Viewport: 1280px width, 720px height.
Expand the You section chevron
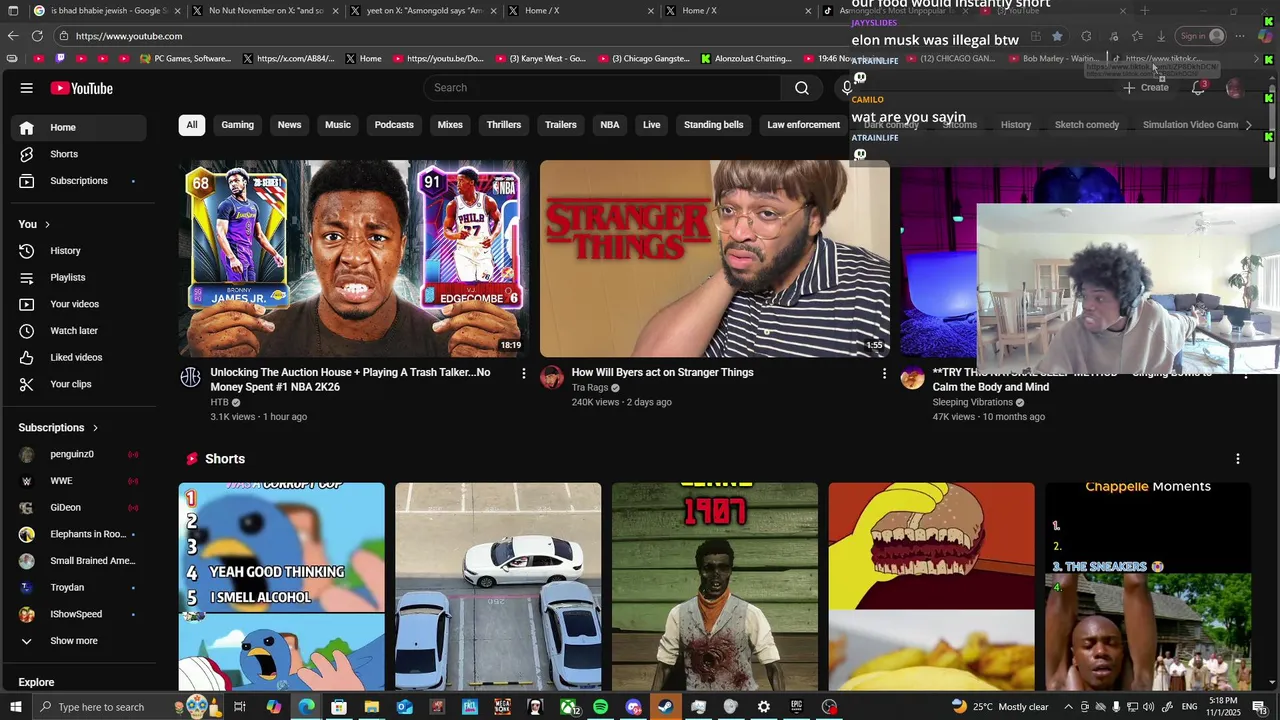(47, 224)
